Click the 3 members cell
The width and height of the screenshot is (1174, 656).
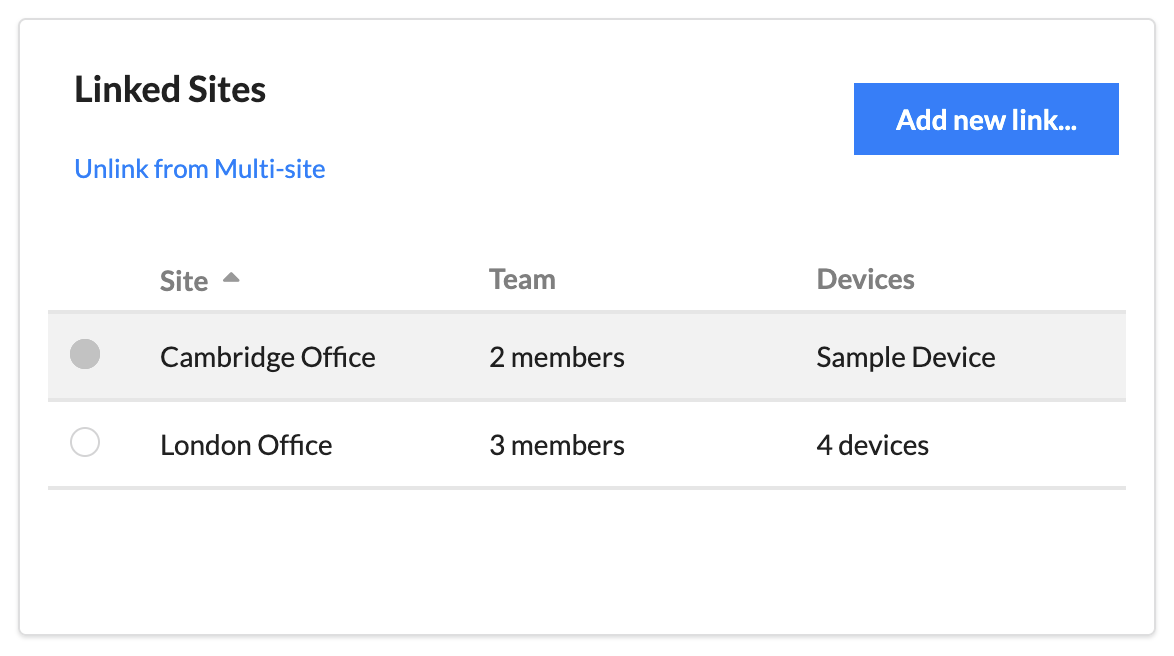(557, 446)
